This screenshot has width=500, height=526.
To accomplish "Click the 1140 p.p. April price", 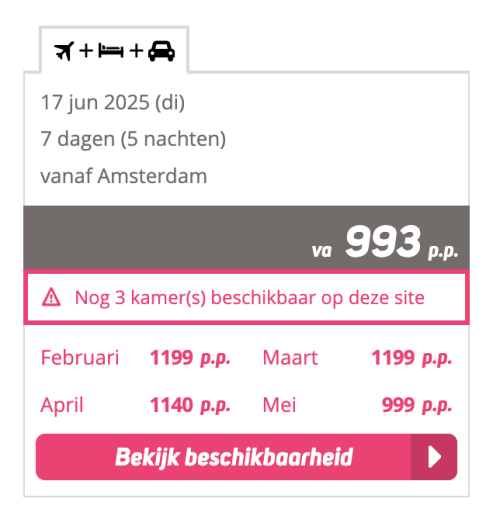I will (x=190, y=406).
